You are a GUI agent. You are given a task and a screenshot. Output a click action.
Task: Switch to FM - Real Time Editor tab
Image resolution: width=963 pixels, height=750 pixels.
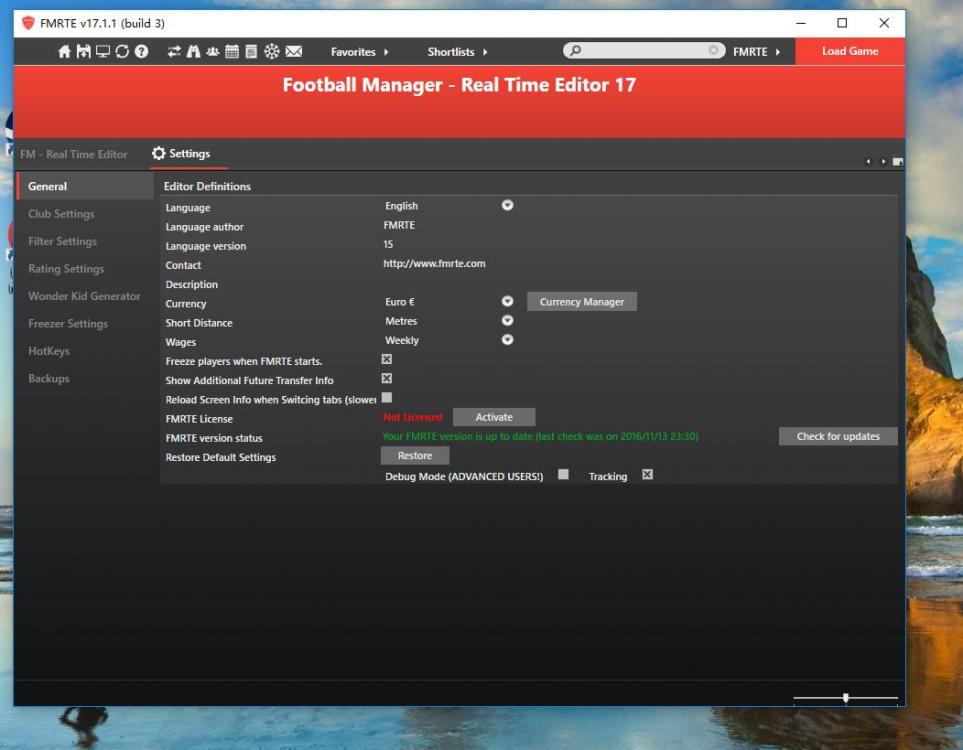(x=74, y=154)
